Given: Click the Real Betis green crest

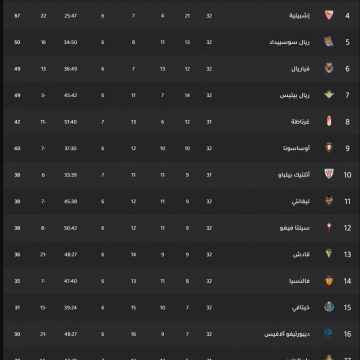Looking at the screenshot, I should click(329, 95).
